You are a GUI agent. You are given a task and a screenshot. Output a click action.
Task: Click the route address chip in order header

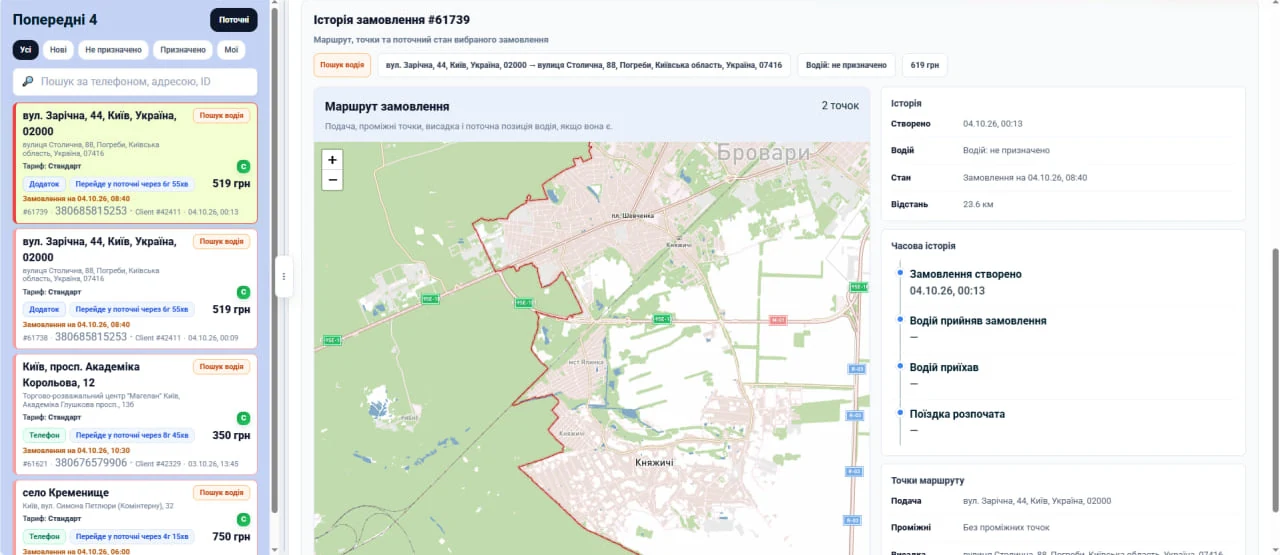584,65
